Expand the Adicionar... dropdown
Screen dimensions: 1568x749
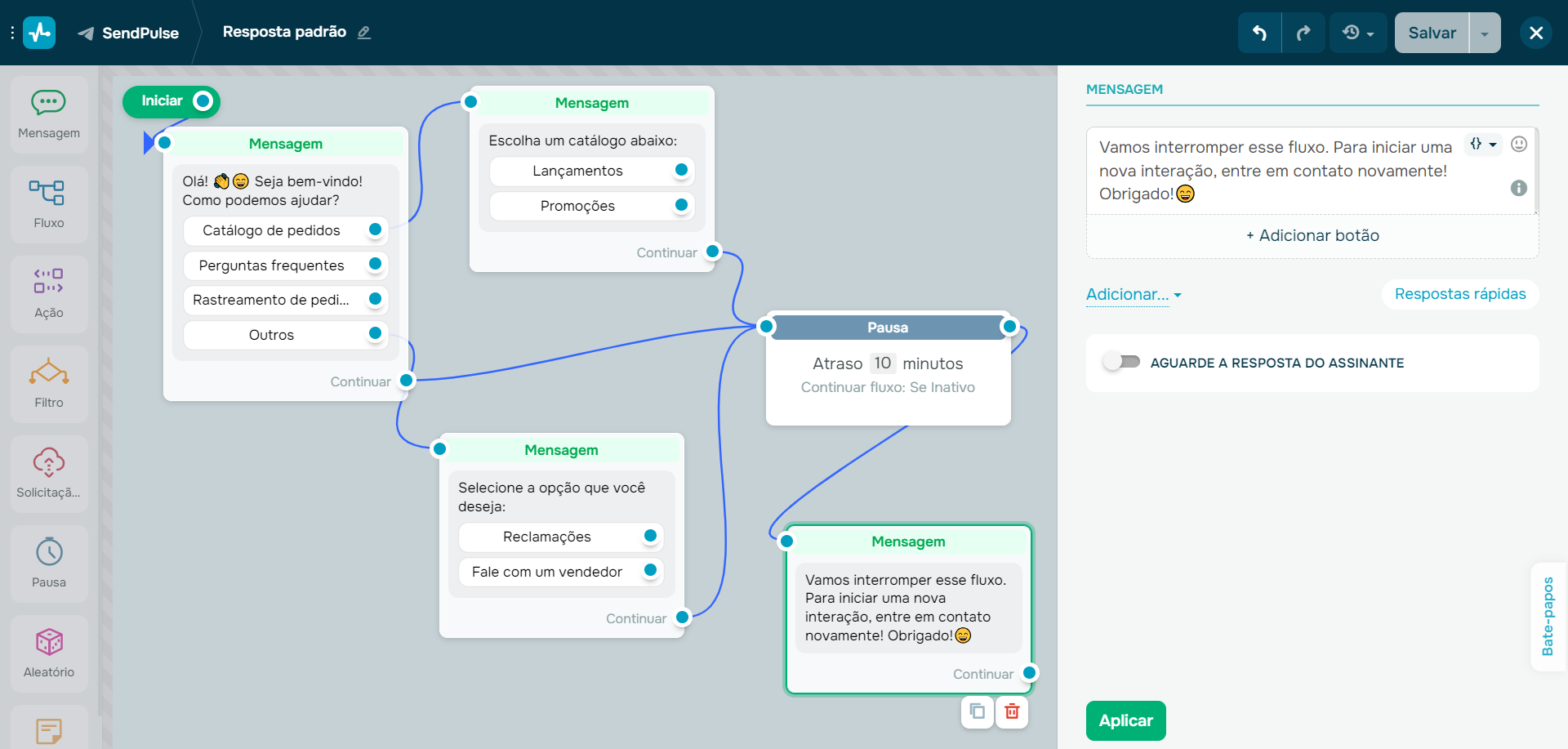click(1132, 295)
